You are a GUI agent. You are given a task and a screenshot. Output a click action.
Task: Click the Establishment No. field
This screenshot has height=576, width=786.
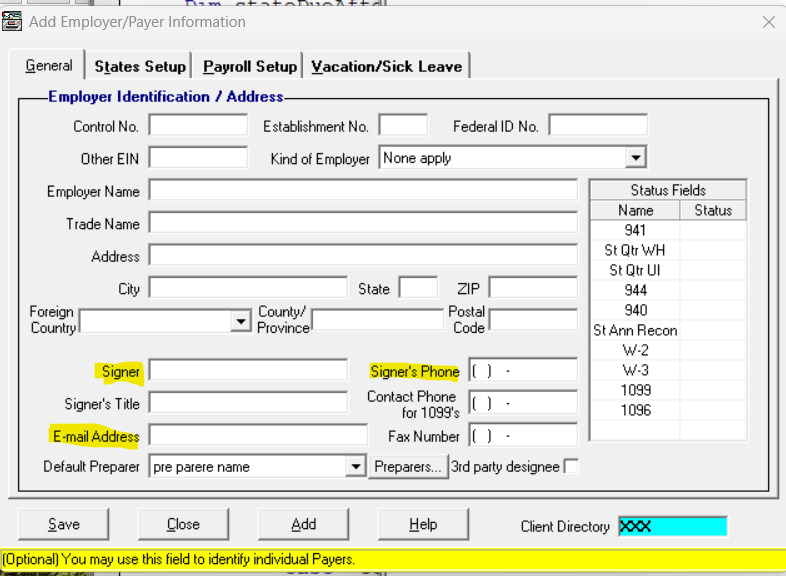pyautogui.click(x=404, y=125)
